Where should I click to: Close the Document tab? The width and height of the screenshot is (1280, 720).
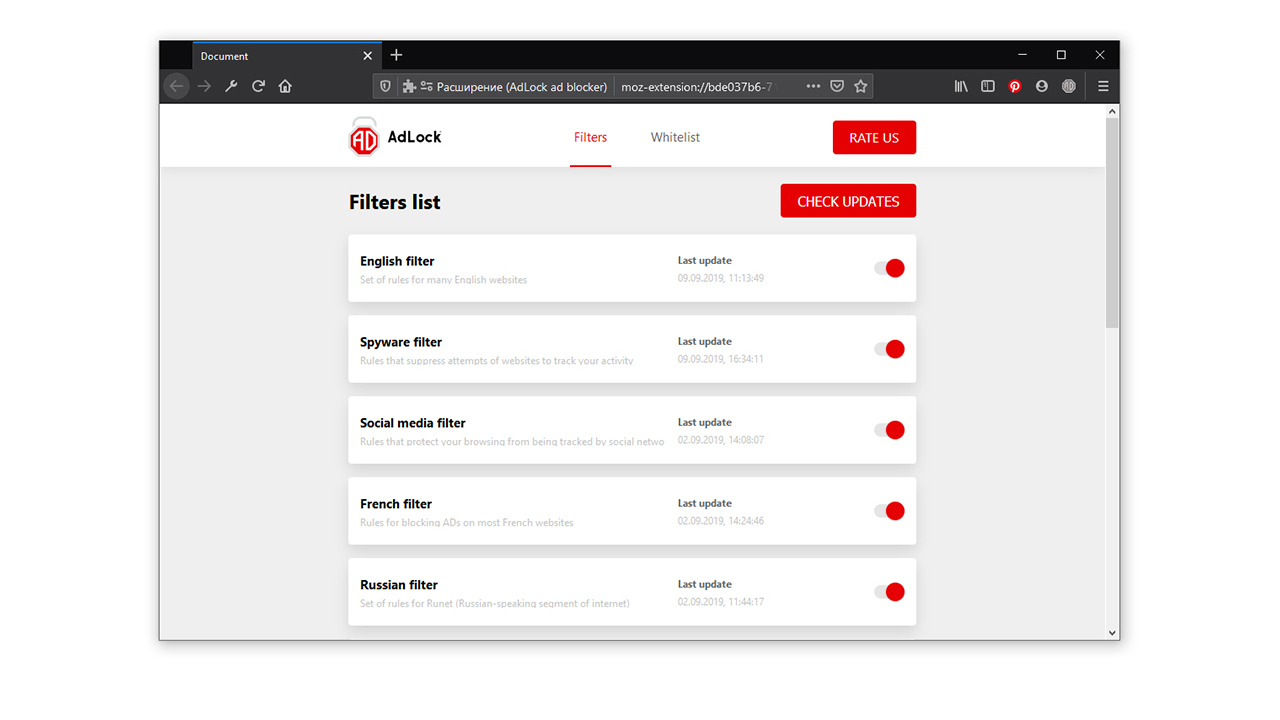coord(368,56)
